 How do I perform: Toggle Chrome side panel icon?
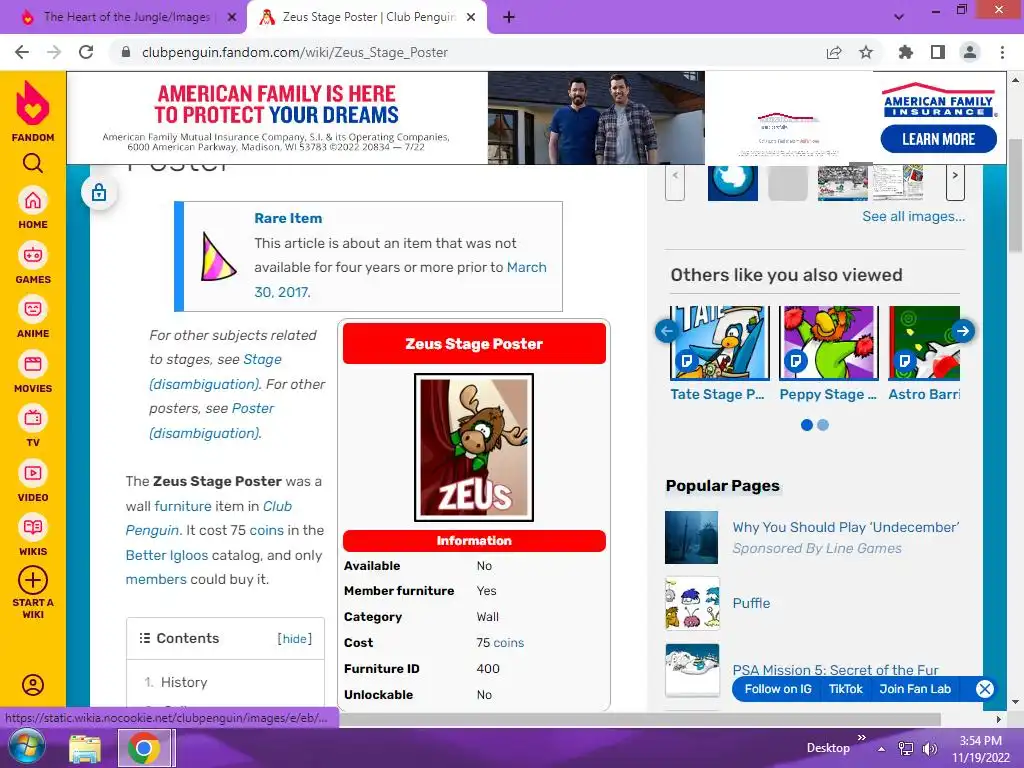pyautogui.click(x=938, y=52)
